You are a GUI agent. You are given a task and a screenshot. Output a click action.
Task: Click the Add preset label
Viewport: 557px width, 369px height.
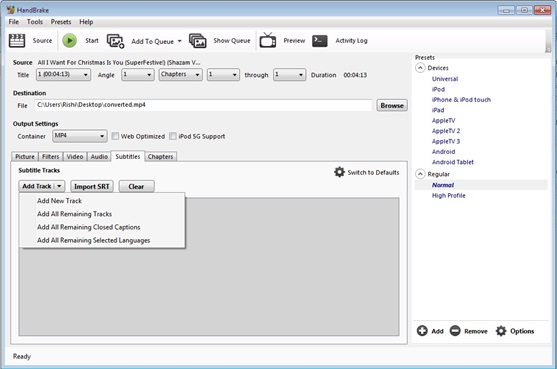[x=437, y=331]
